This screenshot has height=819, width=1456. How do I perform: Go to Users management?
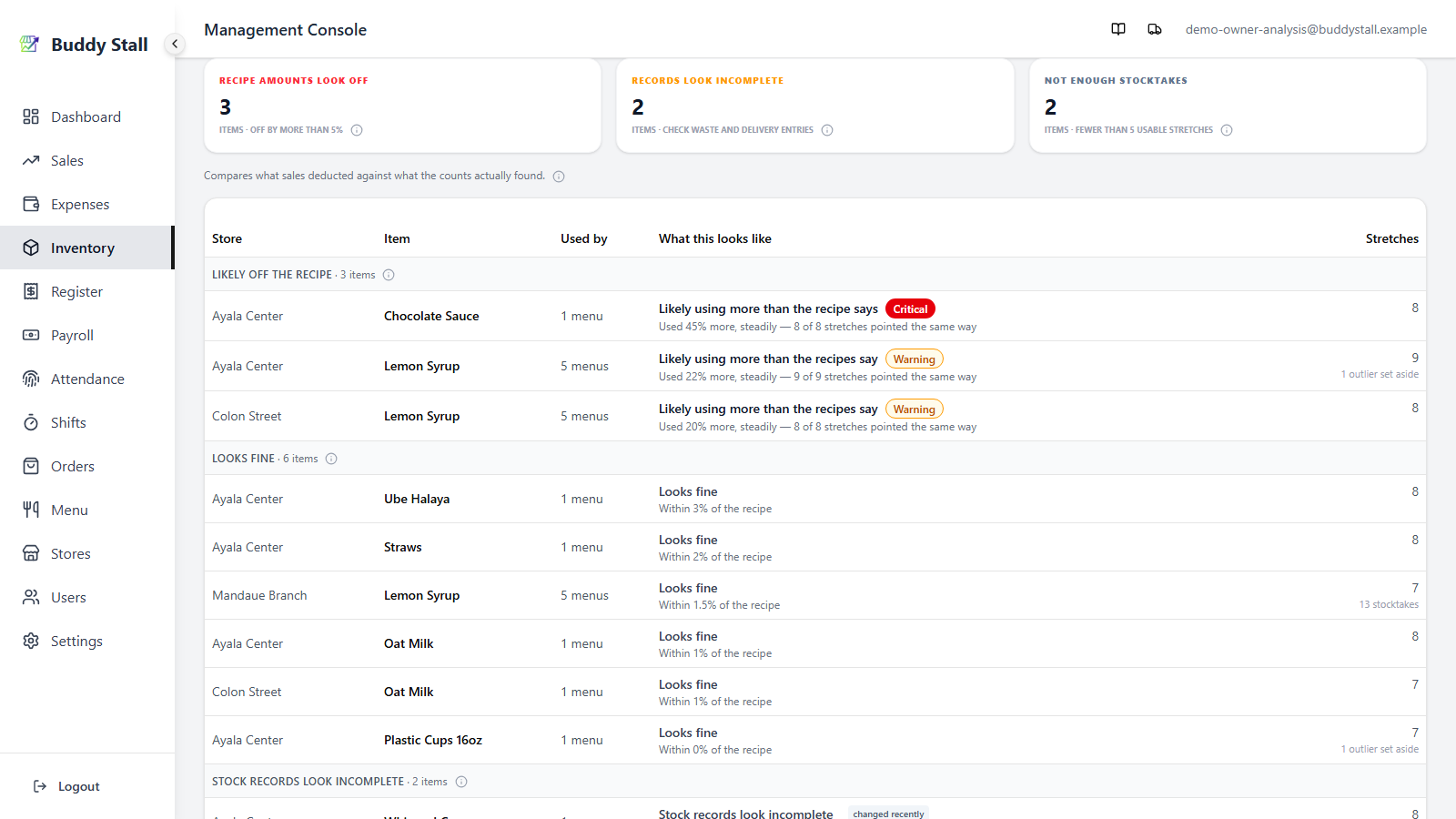point(86,597)
